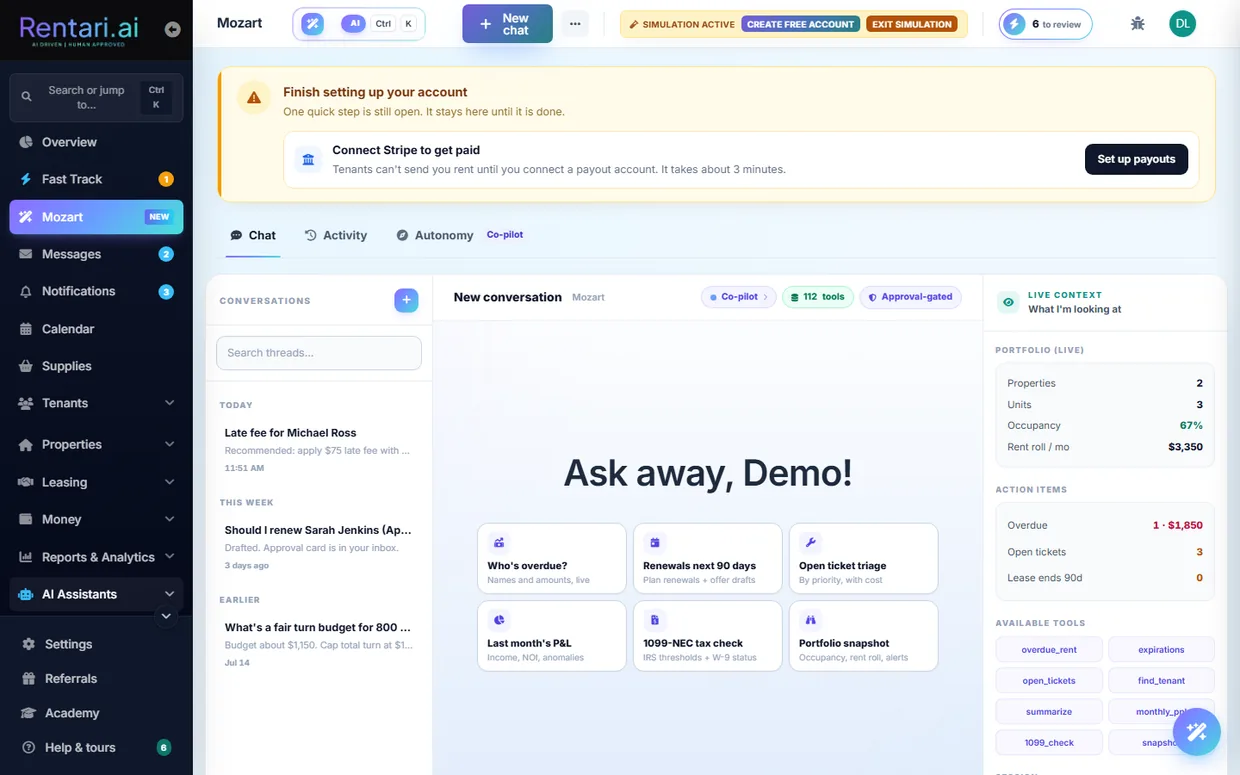
Task: Click the expirations tool chip
Action: click(x=1161, y=650)
